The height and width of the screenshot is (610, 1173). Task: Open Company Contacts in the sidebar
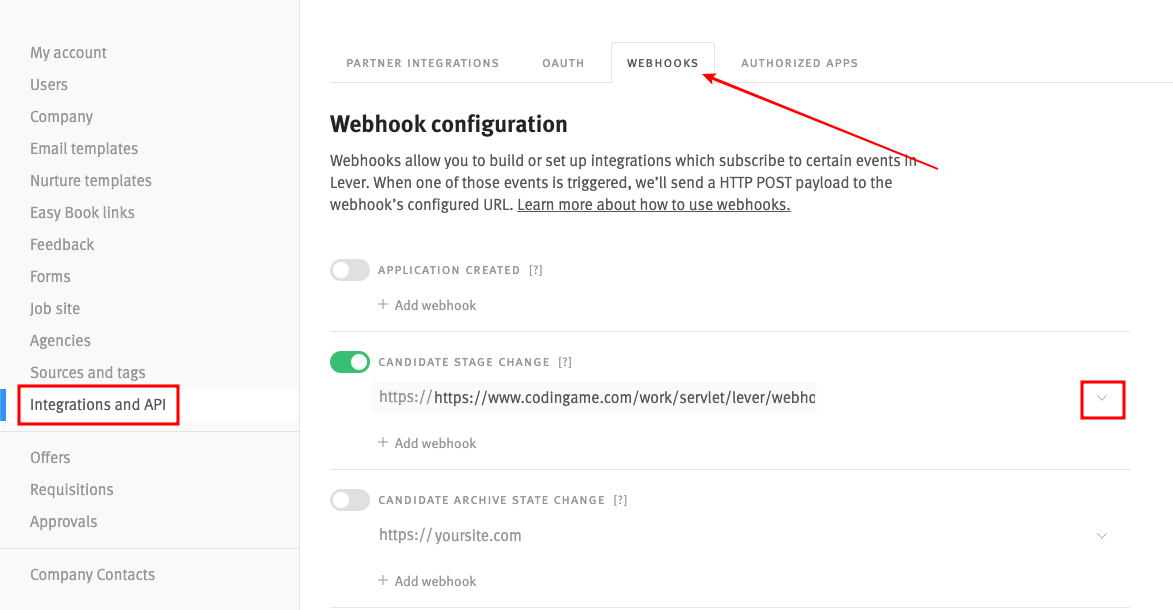click(92, 575)
